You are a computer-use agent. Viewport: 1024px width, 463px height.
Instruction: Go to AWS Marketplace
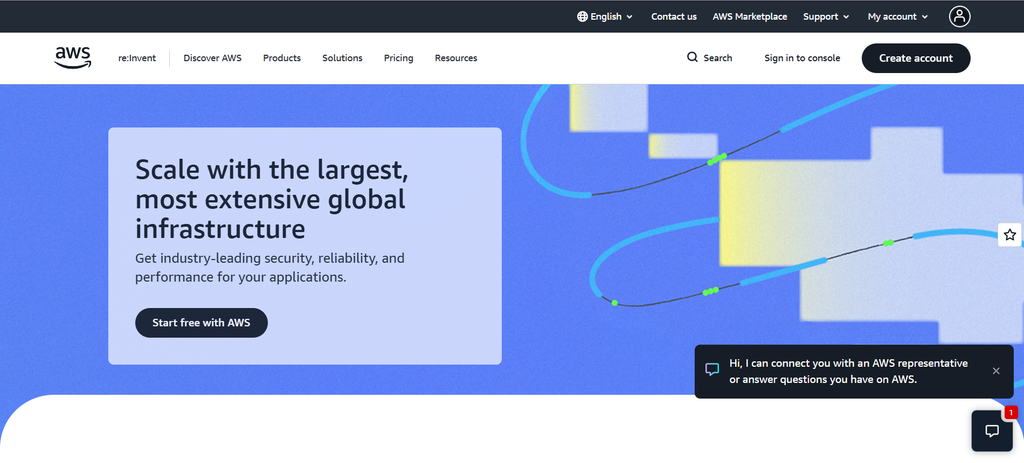click(750, 16)
